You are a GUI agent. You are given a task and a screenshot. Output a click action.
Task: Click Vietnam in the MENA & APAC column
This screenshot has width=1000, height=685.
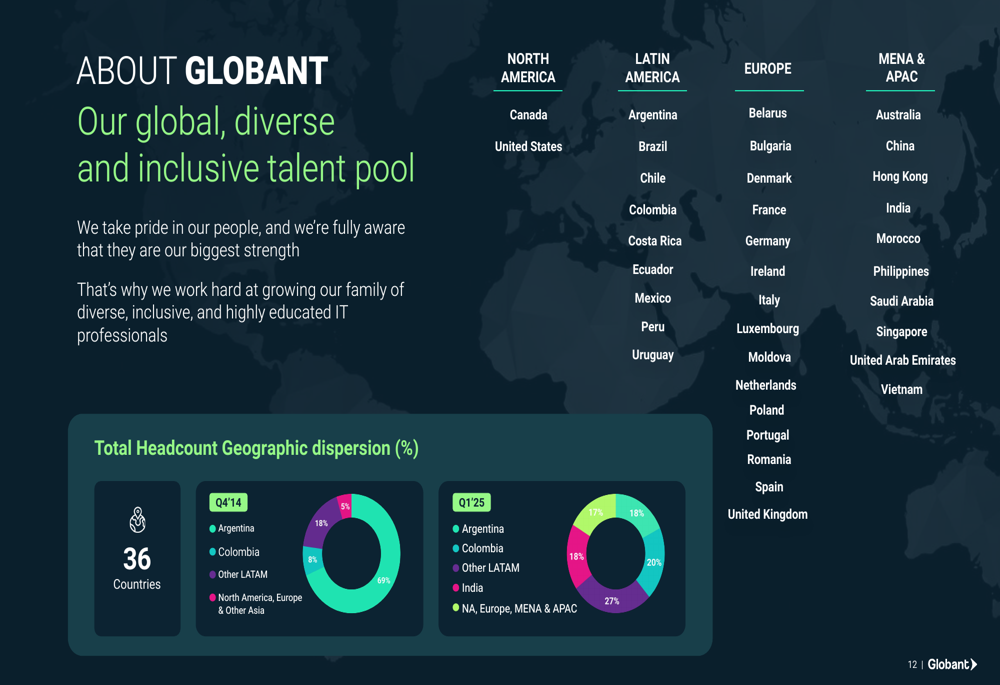click(902, 389)
